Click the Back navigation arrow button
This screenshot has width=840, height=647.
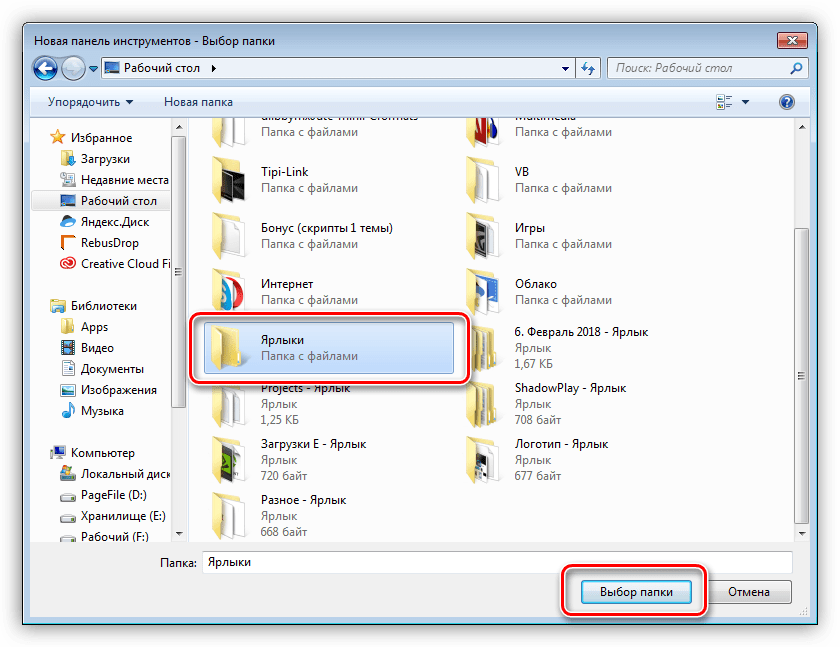coord(46,68)
